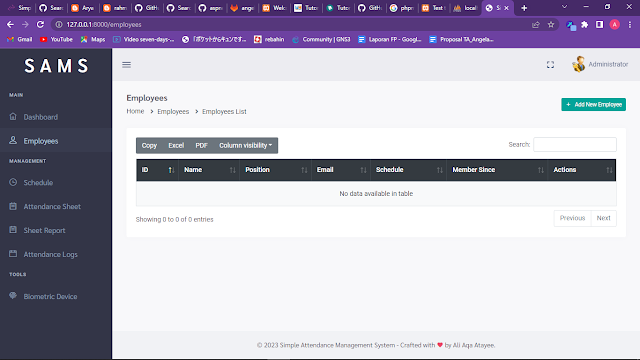The image size is (640, 360).
Task: Export table to Excel
Action: pyautogui.click(x=176, y=145)
